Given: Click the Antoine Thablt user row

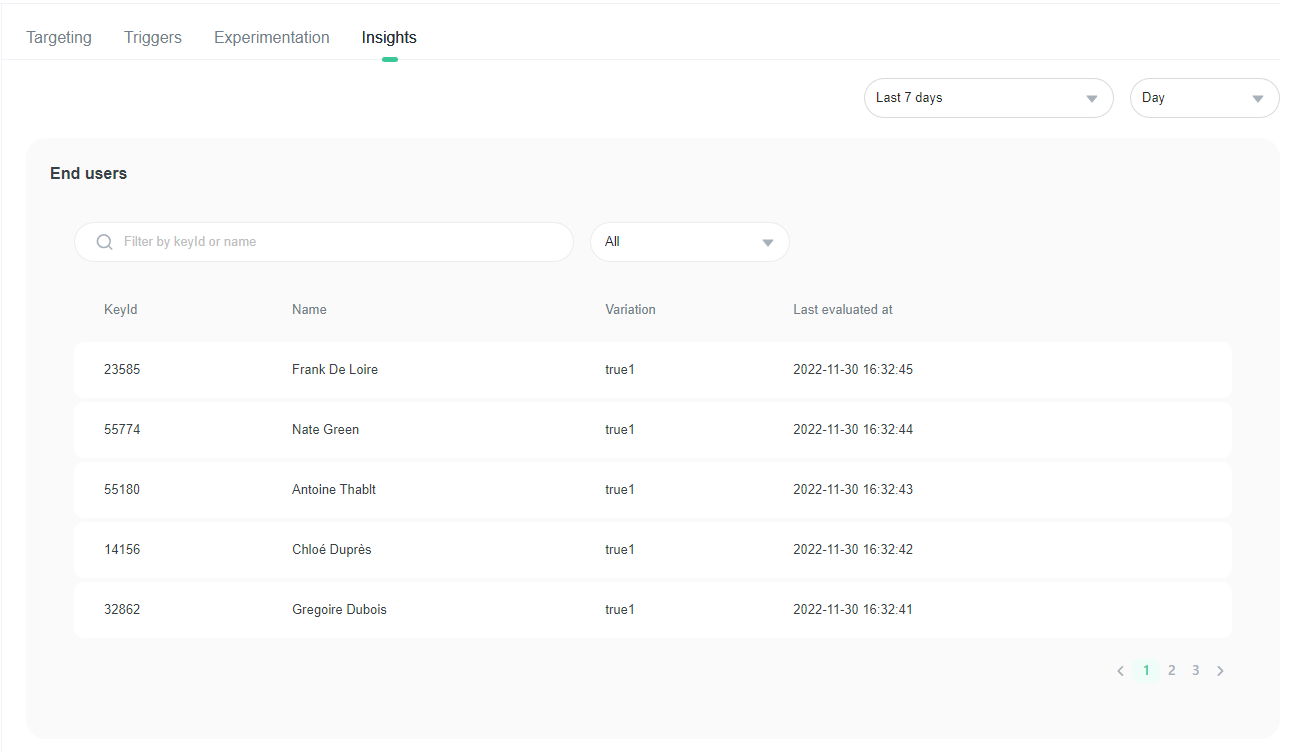Looking at the screenshot, I should pos(652,490).
